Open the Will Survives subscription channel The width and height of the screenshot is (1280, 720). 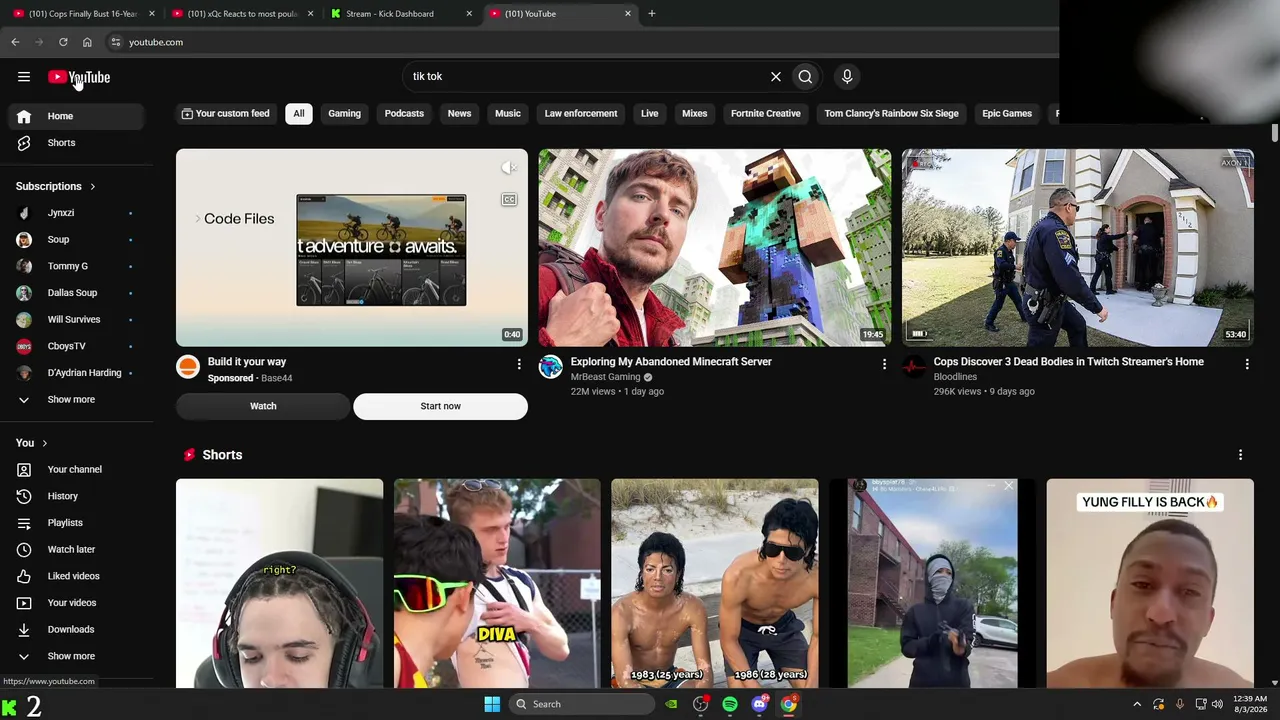[76, 320]
